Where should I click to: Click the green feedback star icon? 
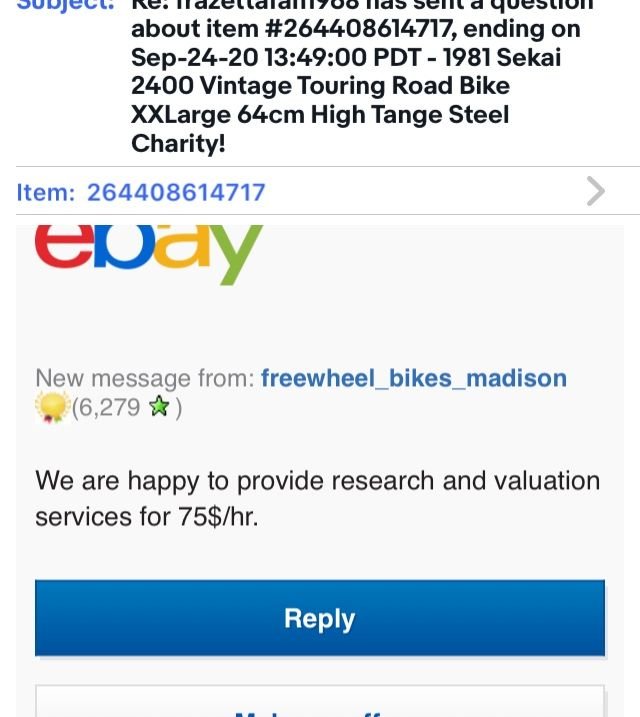click(x=160, y=406)
